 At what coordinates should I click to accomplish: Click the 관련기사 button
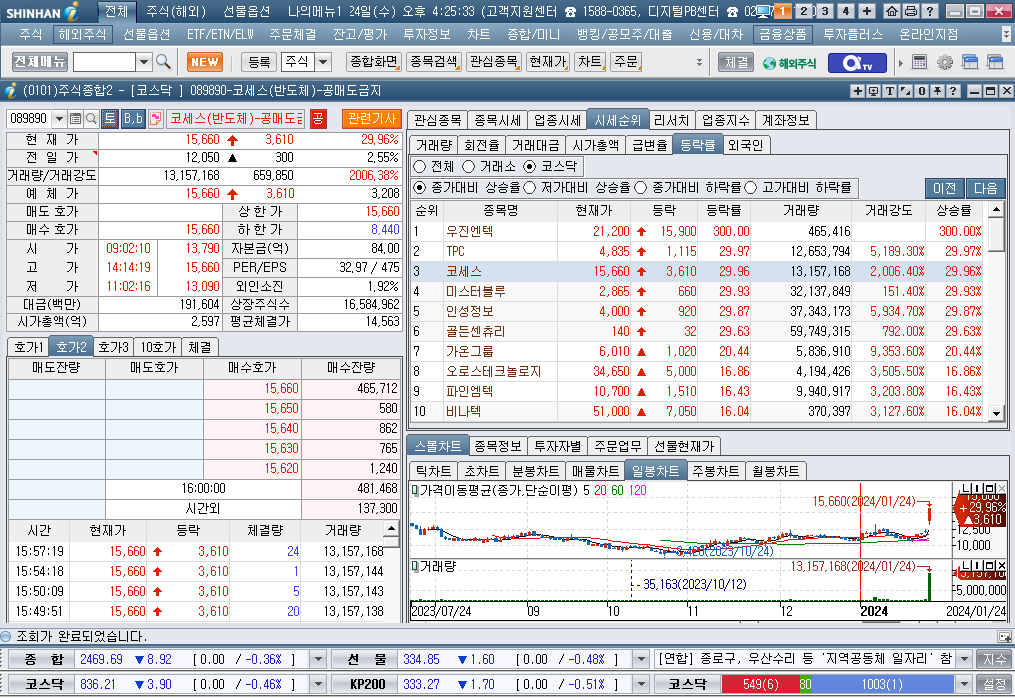pos(372,118)
